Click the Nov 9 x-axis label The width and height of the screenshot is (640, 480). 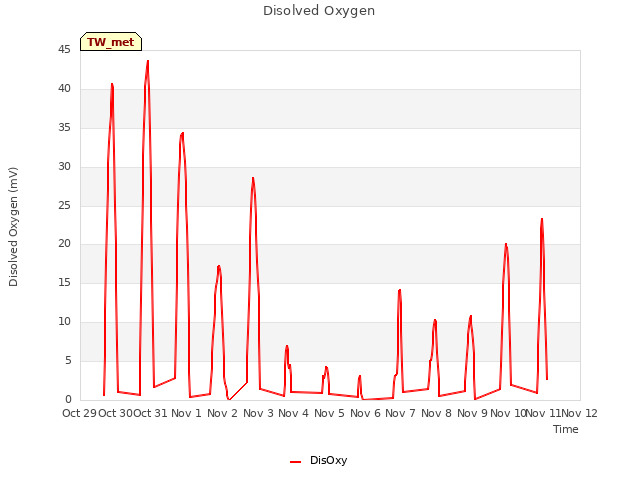pyautogui.click(x=472, y=413)
